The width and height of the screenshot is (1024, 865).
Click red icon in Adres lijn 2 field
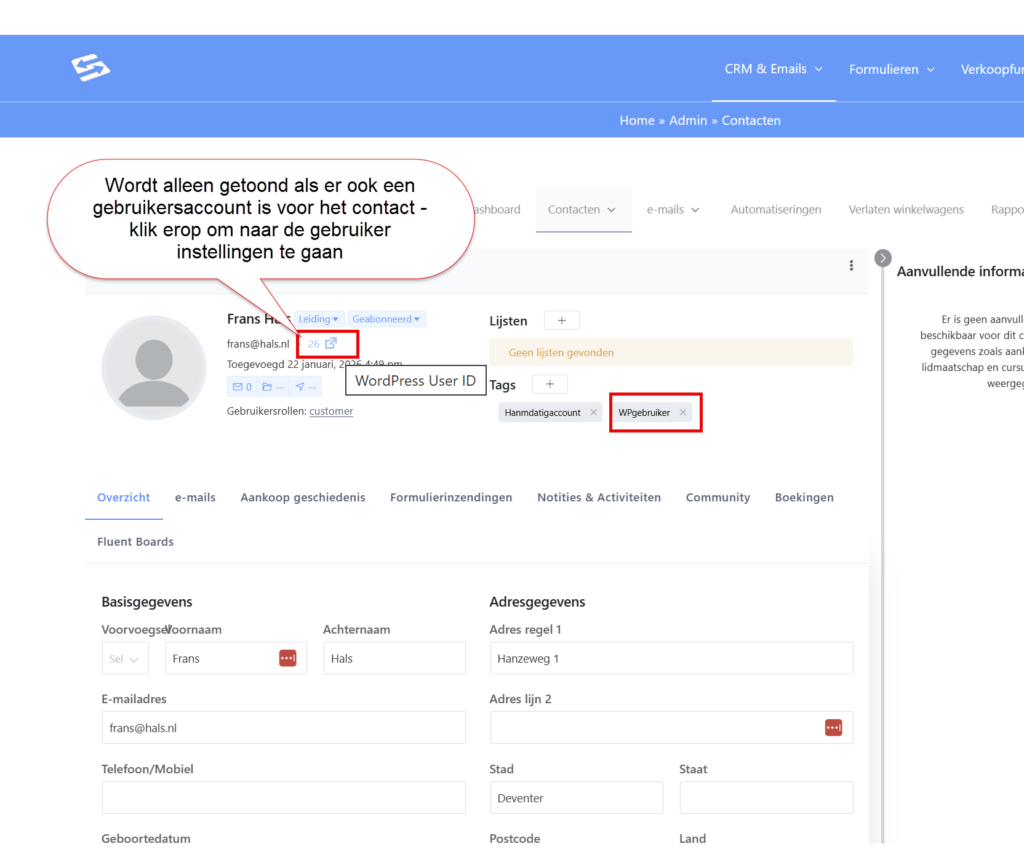833,727
